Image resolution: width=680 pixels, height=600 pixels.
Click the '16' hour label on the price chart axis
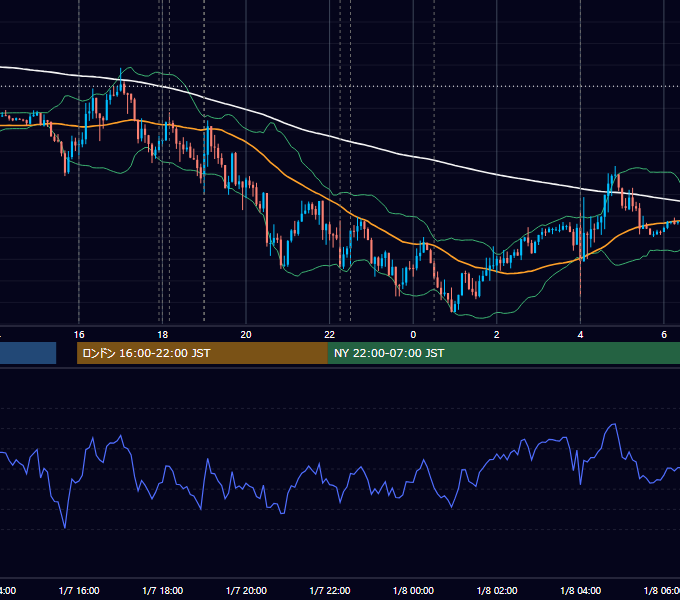tap(79, 334)
